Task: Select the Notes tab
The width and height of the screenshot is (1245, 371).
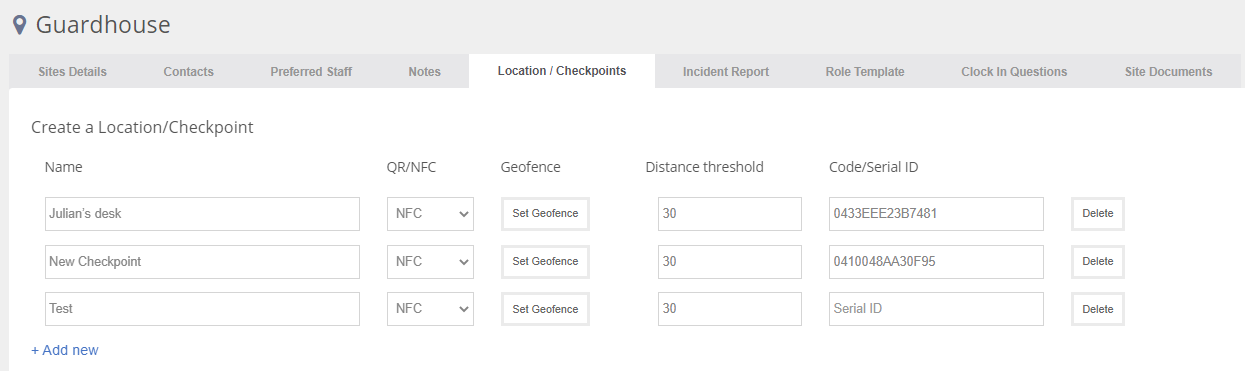Action: [425, 72]
